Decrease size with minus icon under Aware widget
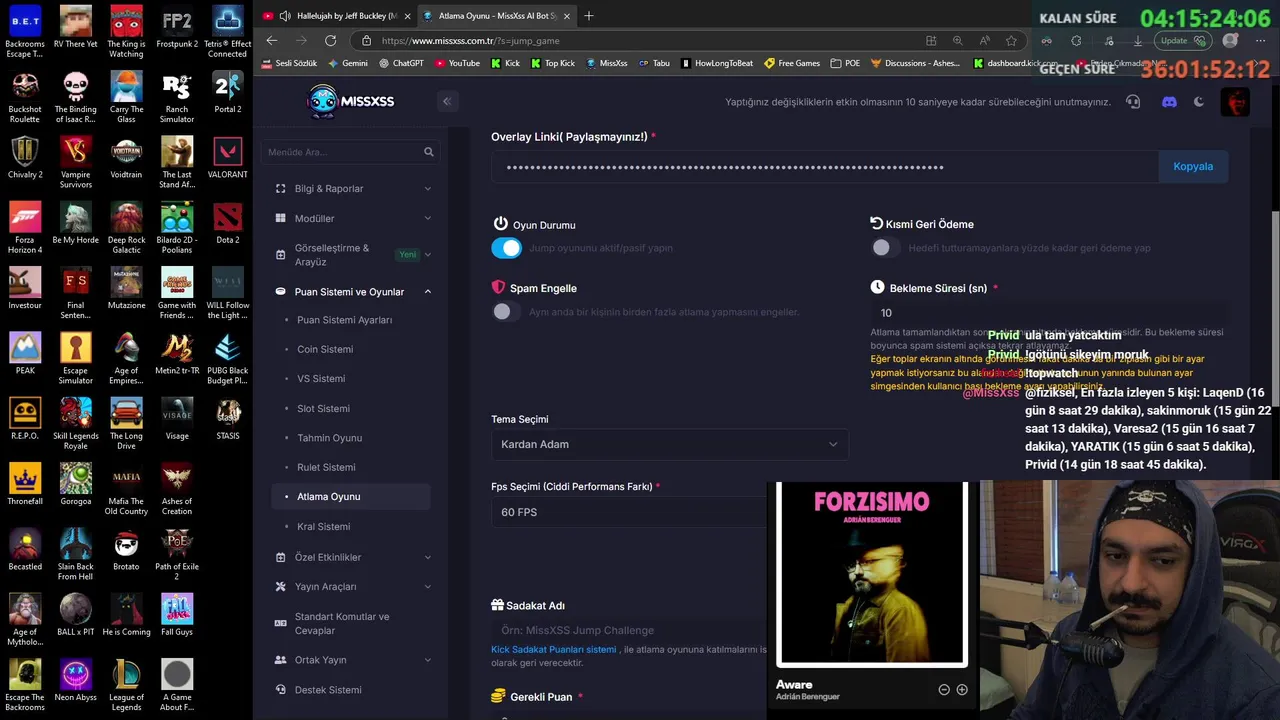Image resolution: width=1280 pixels, height=720 pixels. (944, 690)
